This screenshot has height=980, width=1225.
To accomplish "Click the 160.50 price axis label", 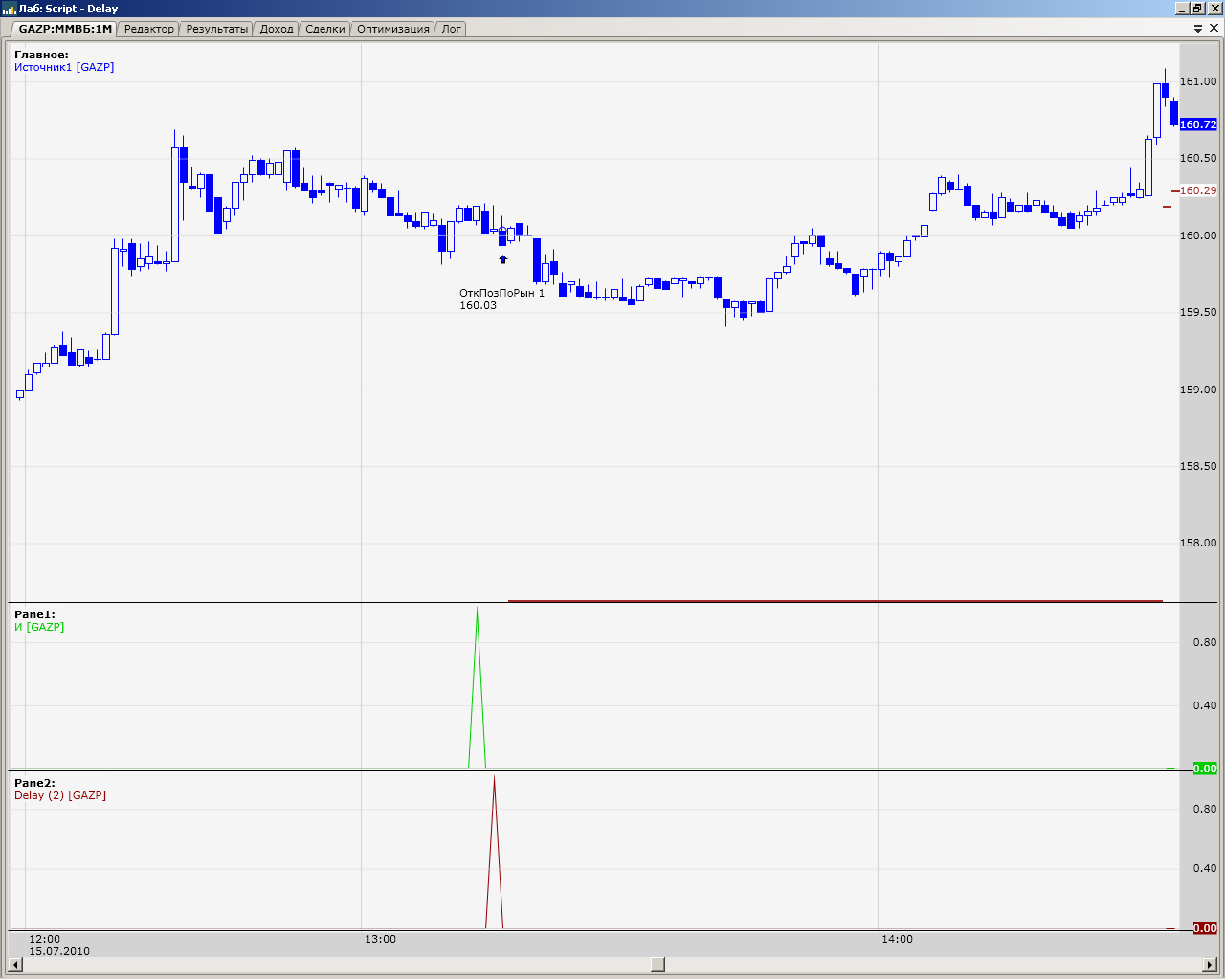I will click(x=1198, y=158).
